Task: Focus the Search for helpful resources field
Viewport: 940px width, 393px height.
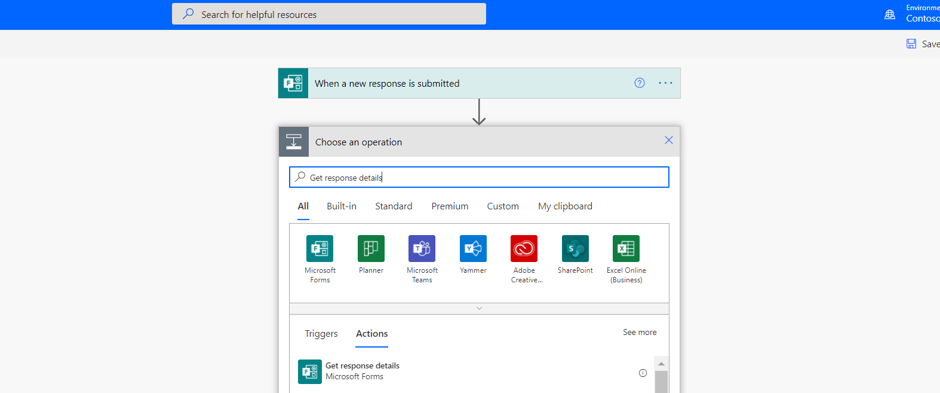Action: (x=329, y=14)
